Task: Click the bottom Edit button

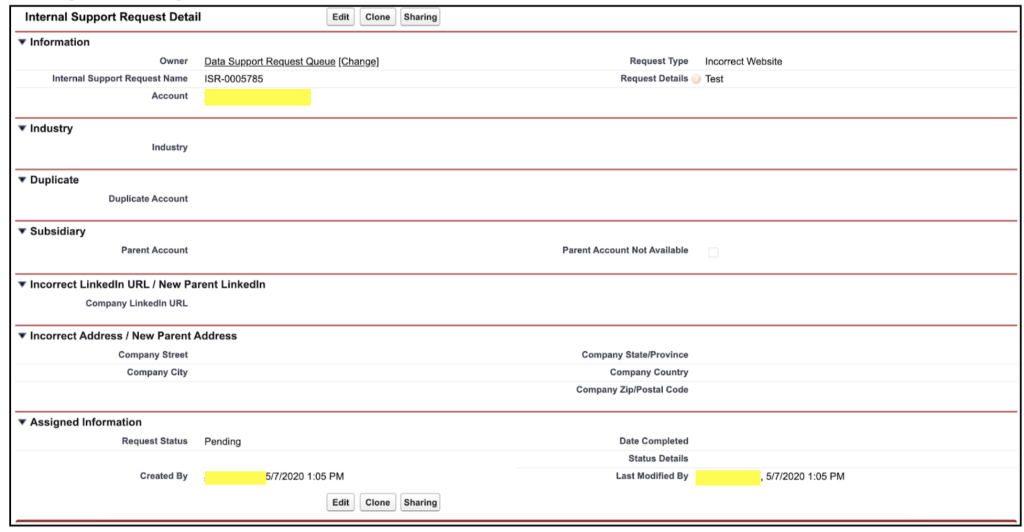Action: coord(341,502)
